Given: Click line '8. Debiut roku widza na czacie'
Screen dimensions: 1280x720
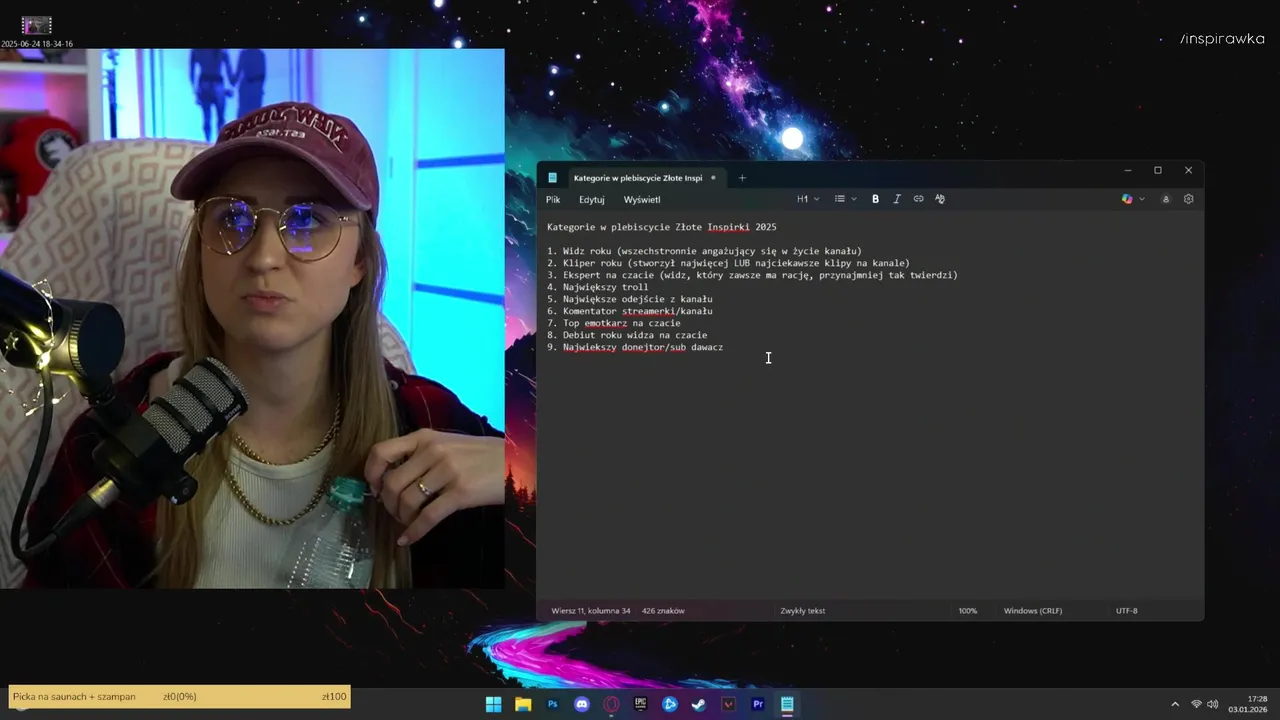Looking at the screenshot, I should pyautogui.click(x=627, y=335).
